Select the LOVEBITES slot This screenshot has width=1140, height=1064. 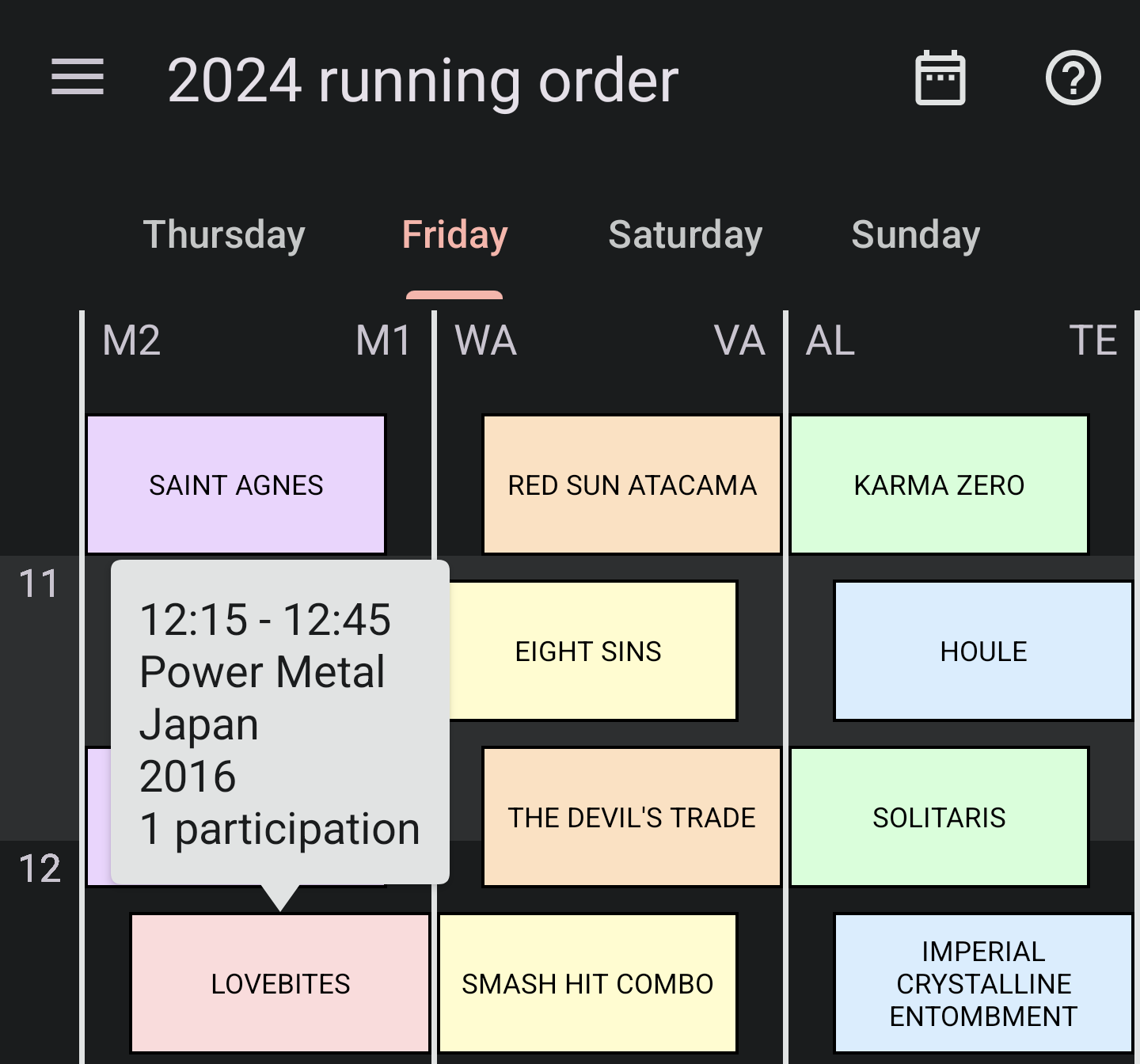(x=280, y=983)
